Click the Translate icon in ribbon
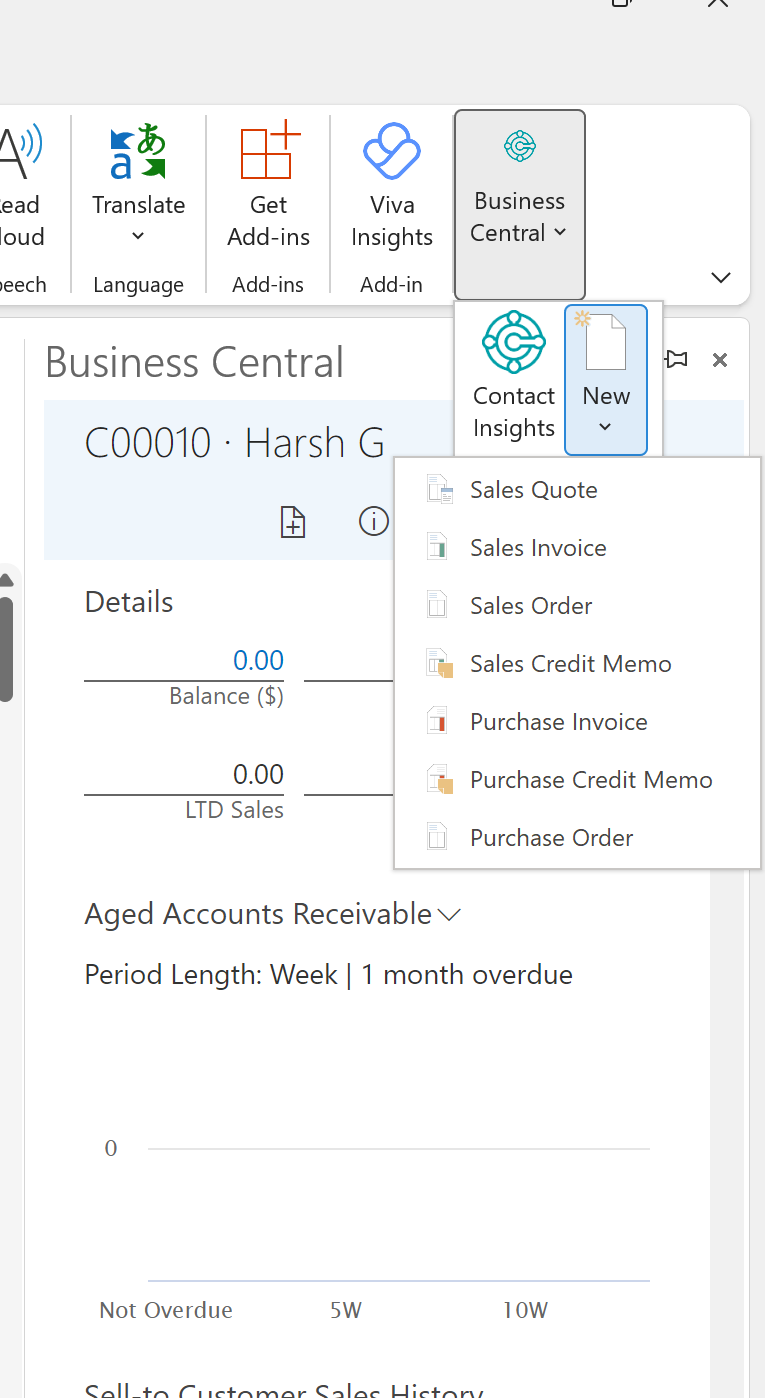Viewport: 765px width, 1398px height. click(138, 152)
